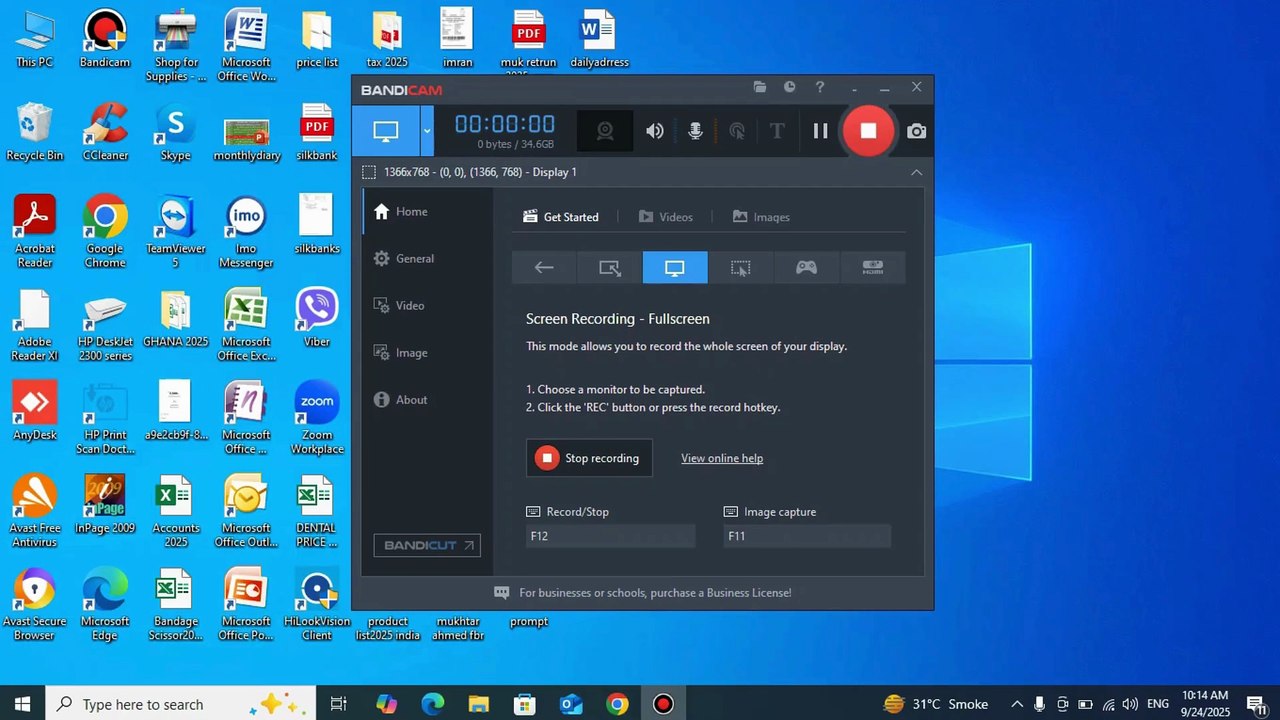Toggle the microphone recording
1280x720 pixels.
[x=696, y=131]
